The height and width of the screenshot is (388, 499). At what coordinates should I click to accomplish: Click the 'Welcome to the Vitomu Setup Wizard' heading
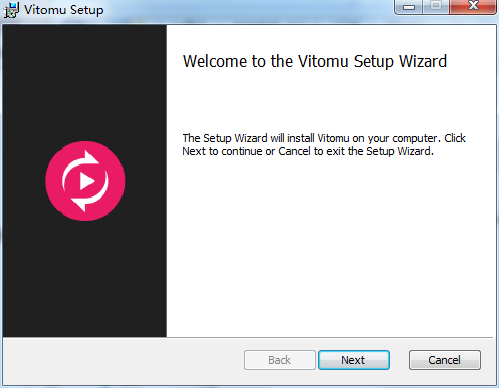click(x=315, y=61)
